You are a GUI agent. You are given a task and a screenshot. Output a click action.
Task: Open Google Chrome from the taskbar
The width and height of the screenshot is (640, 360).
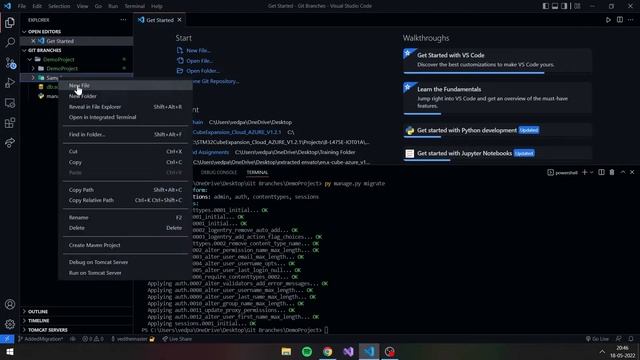pos(327,351)
